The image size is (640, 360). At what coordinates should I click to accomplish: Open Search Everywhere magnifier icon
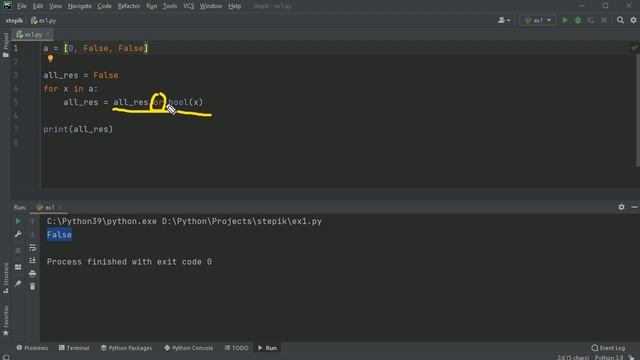tap(620, 20)
